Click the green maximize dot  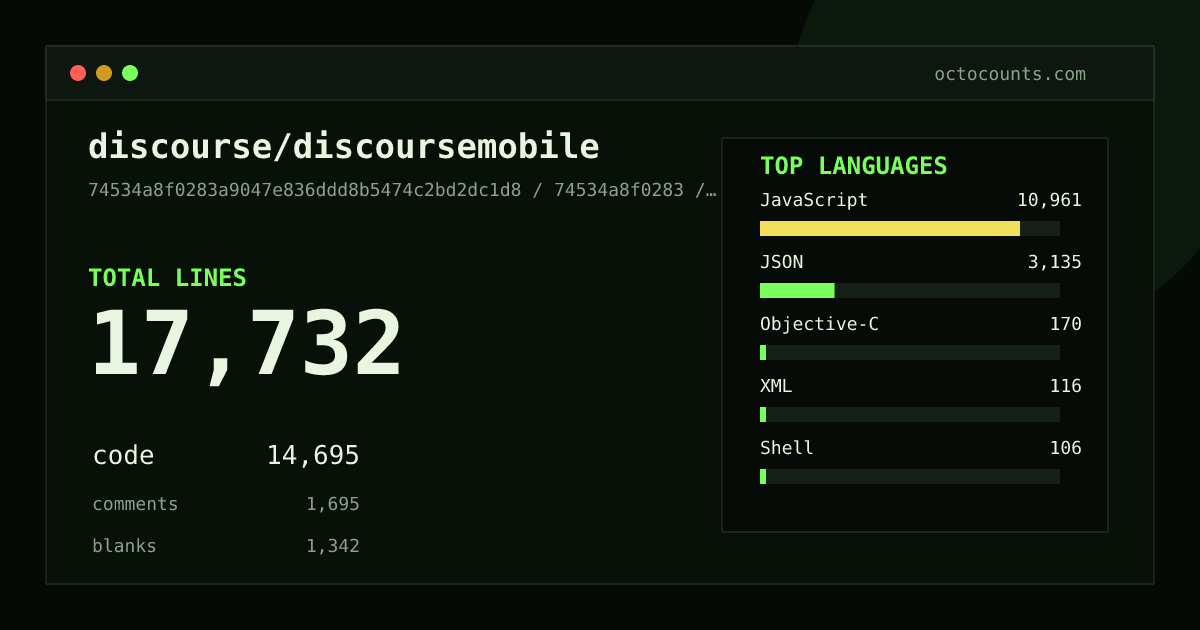[x=130, y=73]
